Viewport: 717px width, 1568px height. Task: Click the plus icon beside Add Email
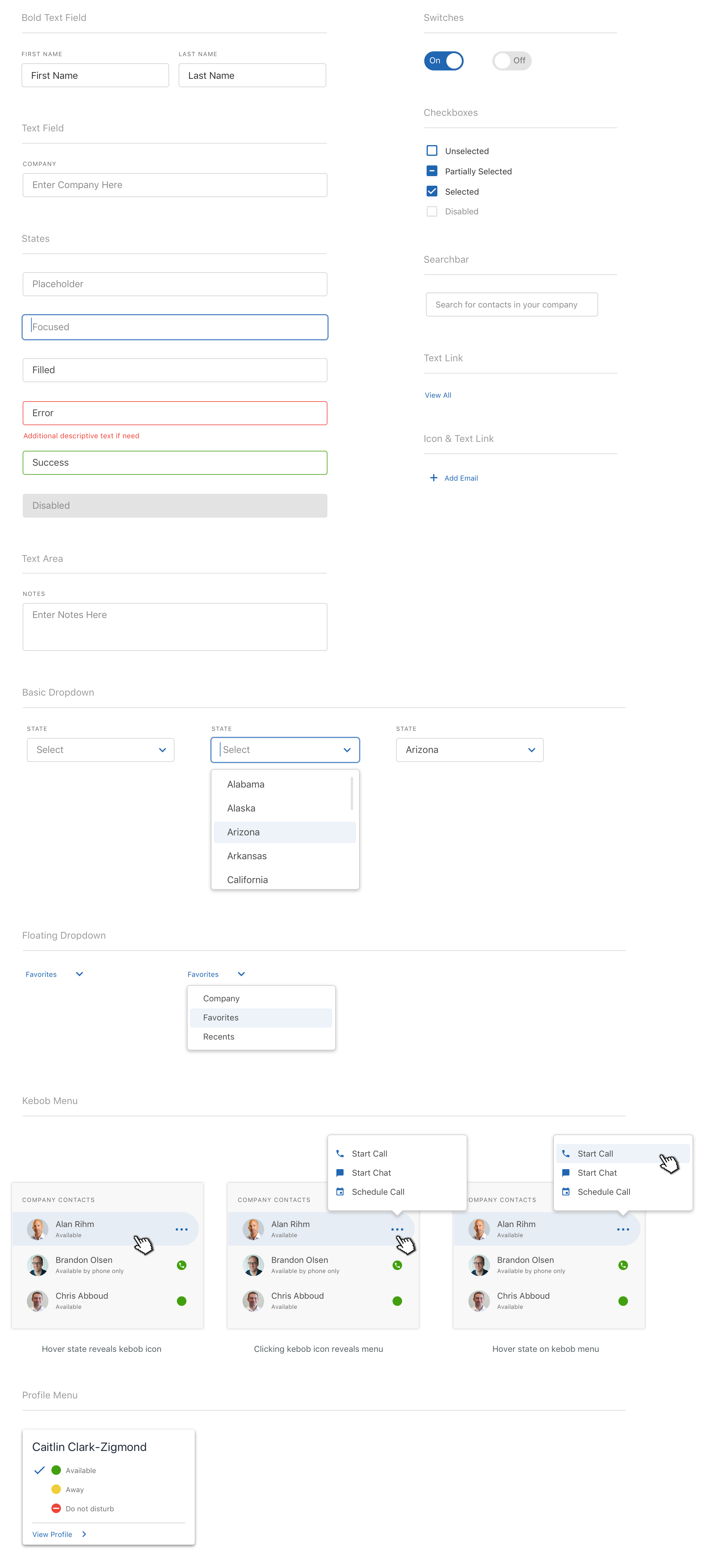(434, 478)
